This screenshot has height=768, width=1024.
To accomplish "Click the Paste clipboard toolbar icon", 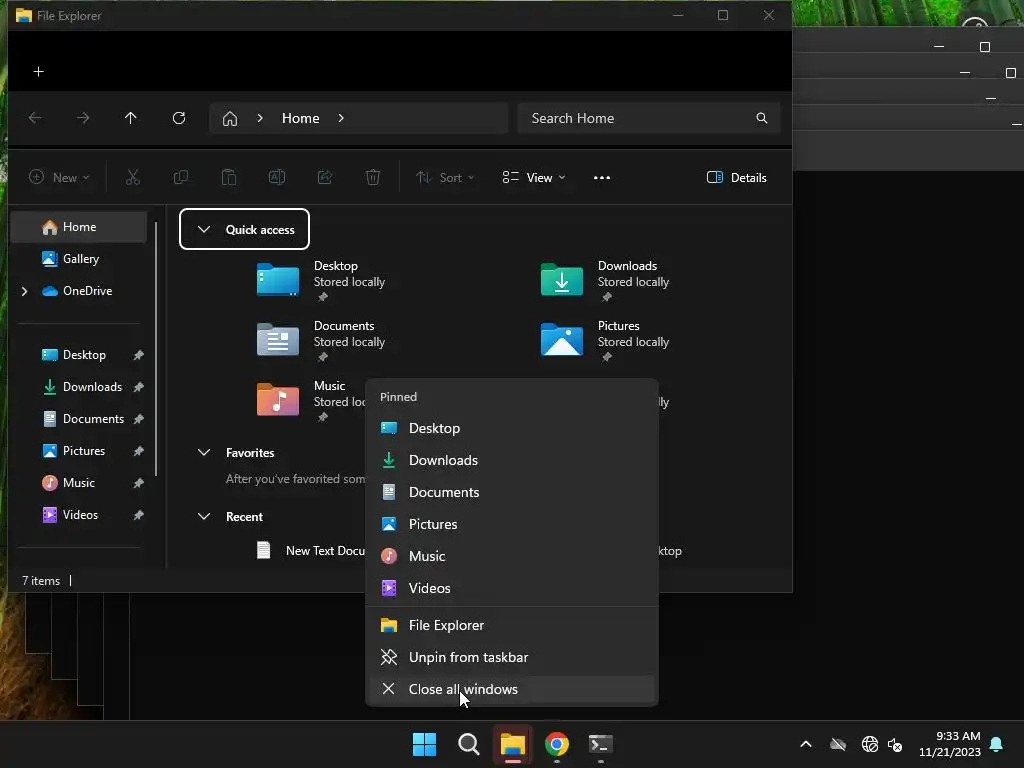I will point(229,178).
